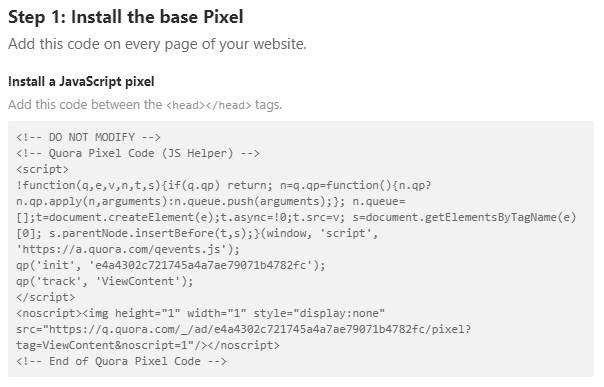Image resolution: width=604 pixels, height=387 pixels.
Task: Click the opening <script> tag line
Action: click(x=42, y=169)
